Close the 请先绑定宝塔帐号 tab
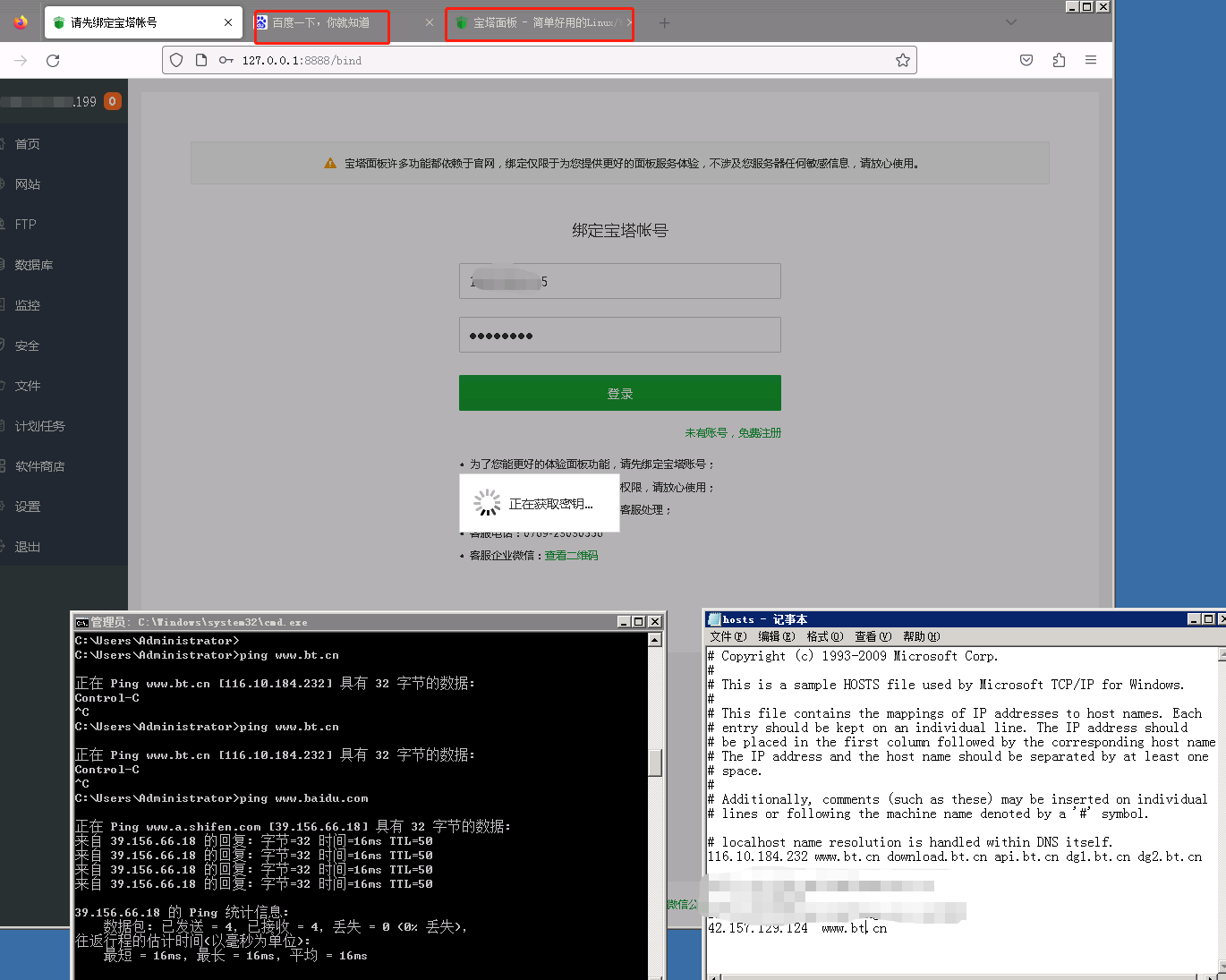The image size is (1226, 980). pos(228,22)
